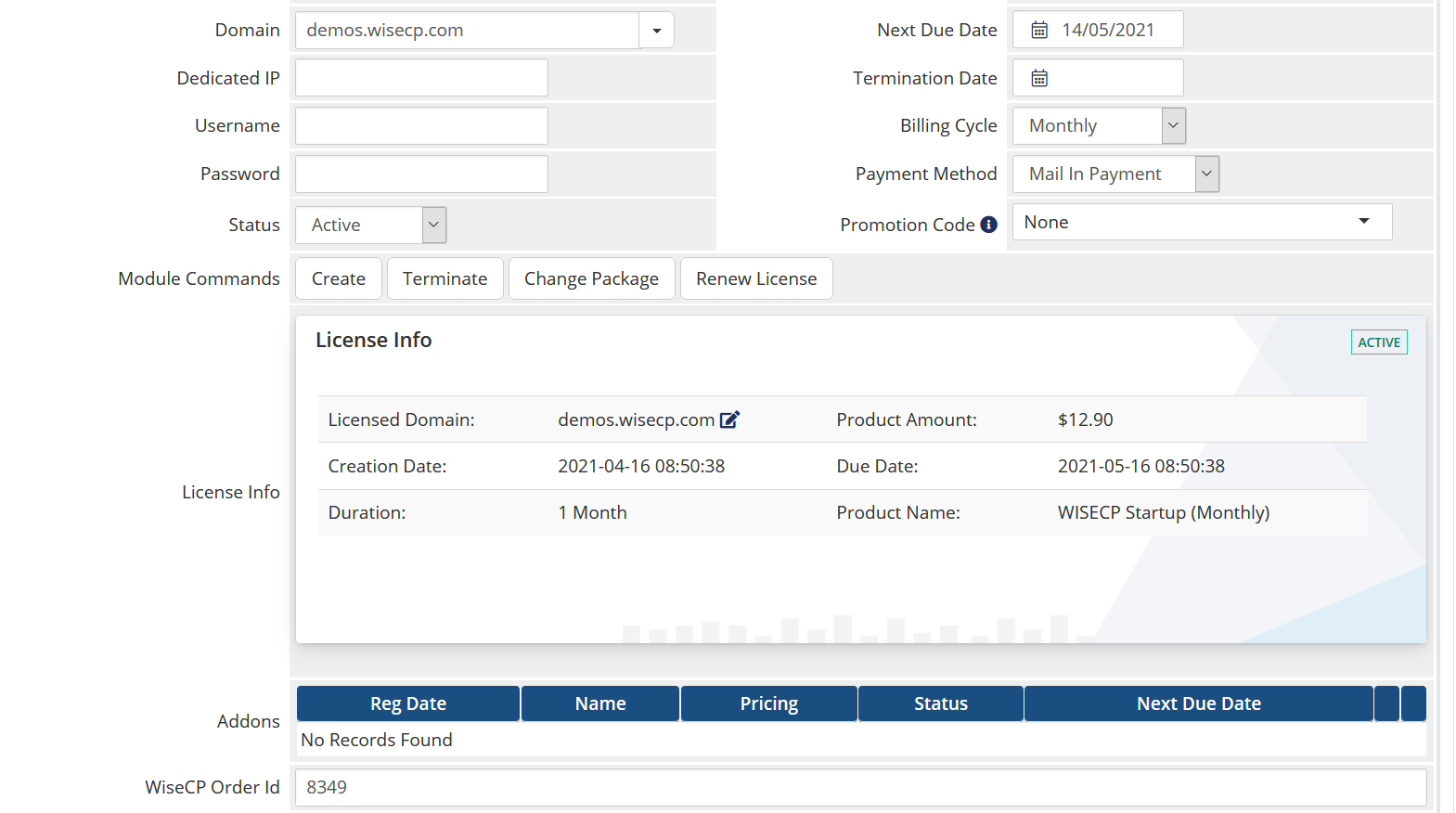This screenshot has width=1456, height=813.
Task: Click the product name WISECP Startup (Monthly)
Action: point(1164,512)
